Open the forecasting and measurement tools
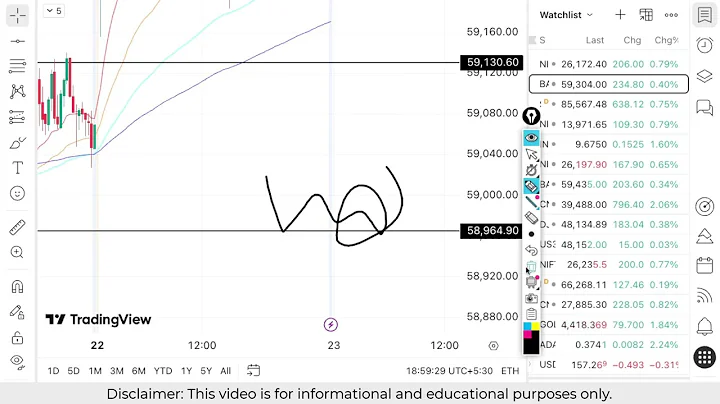 coord(17,118)
